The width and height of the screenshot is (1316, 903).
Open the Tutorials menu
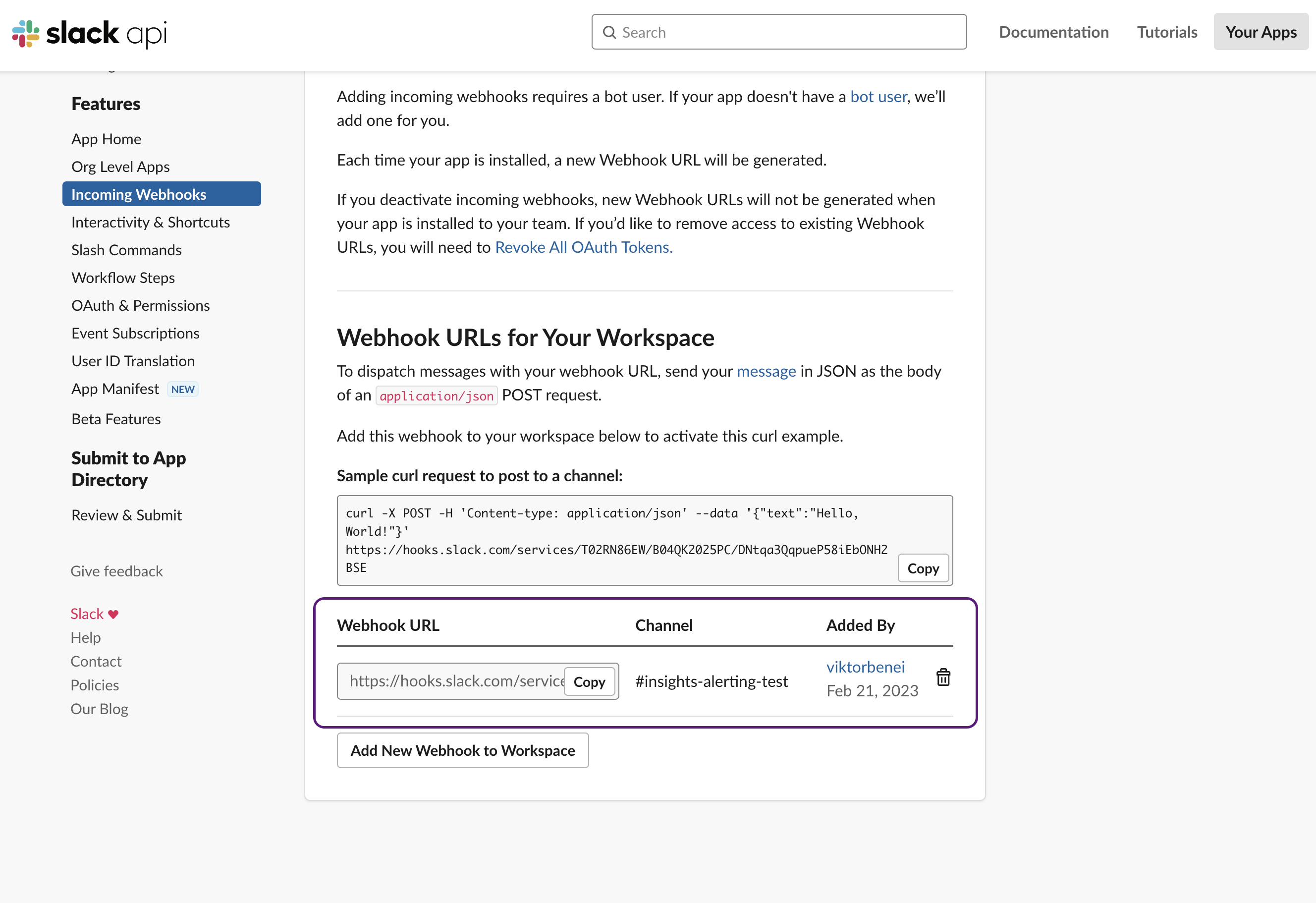click(x=1167, y=32)
